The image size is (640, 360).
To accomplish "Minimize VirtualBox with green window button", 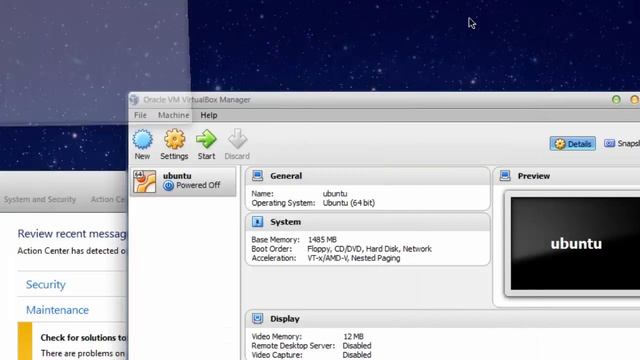I will click(616, 100).
